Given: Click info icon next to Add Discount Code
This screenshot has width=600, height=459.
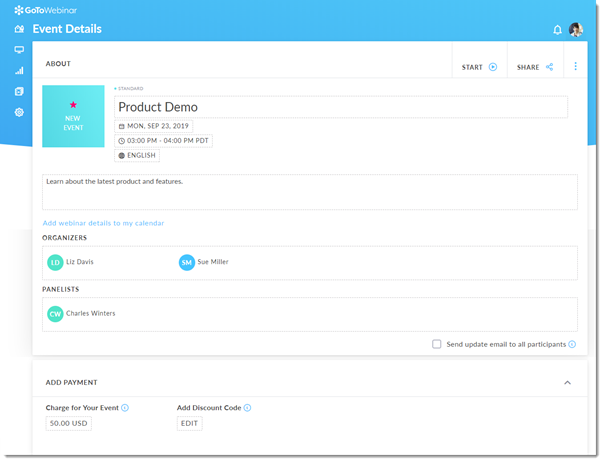Looking at the screenshot, I should pyautogui.click(x=247, y=408).
